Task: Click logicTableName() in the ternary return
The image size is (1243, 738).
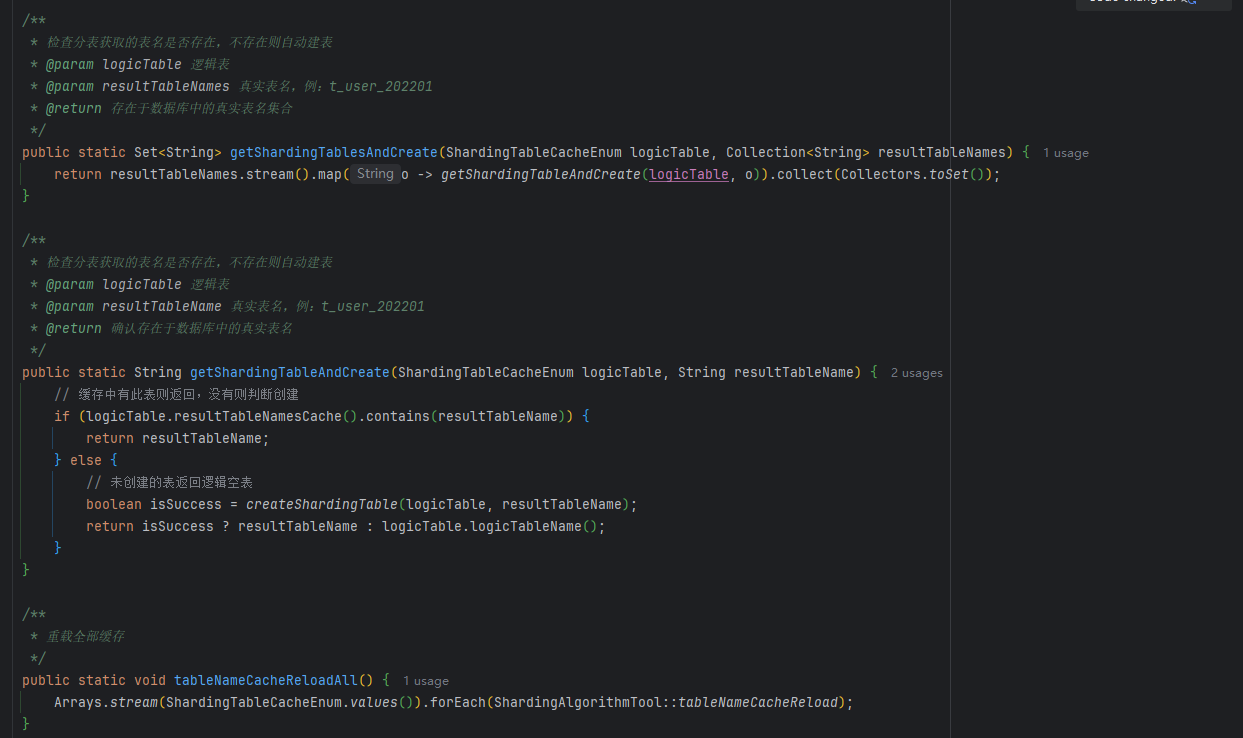Action: point(534,526)
